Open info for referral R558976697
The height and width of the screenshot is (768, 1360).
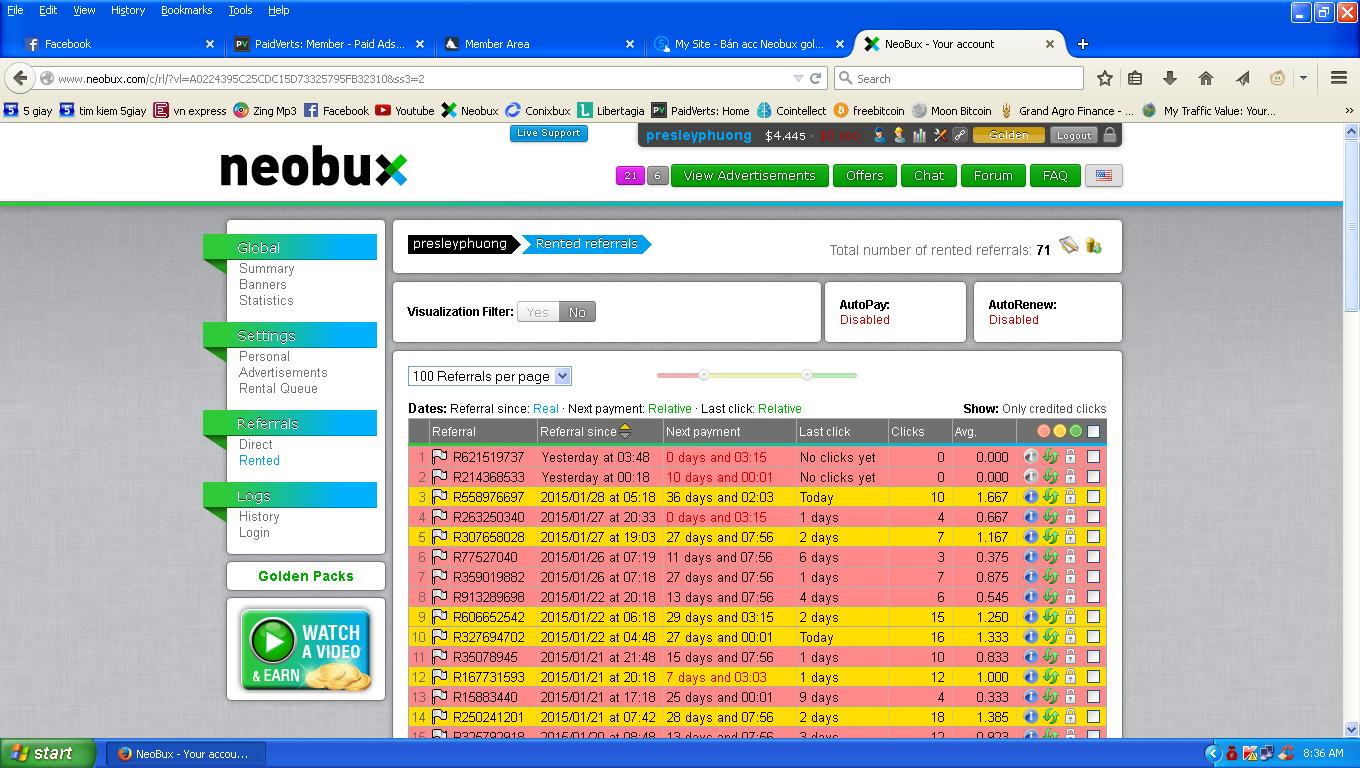(1031, 497)
